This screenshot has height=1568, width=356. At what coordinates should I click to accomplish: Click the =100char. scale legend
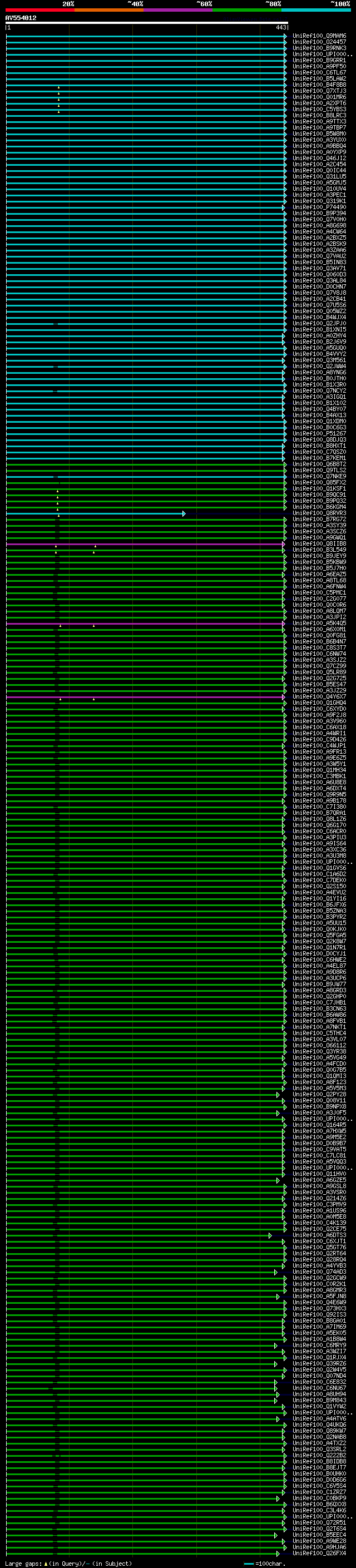(x=265, y=1563)
